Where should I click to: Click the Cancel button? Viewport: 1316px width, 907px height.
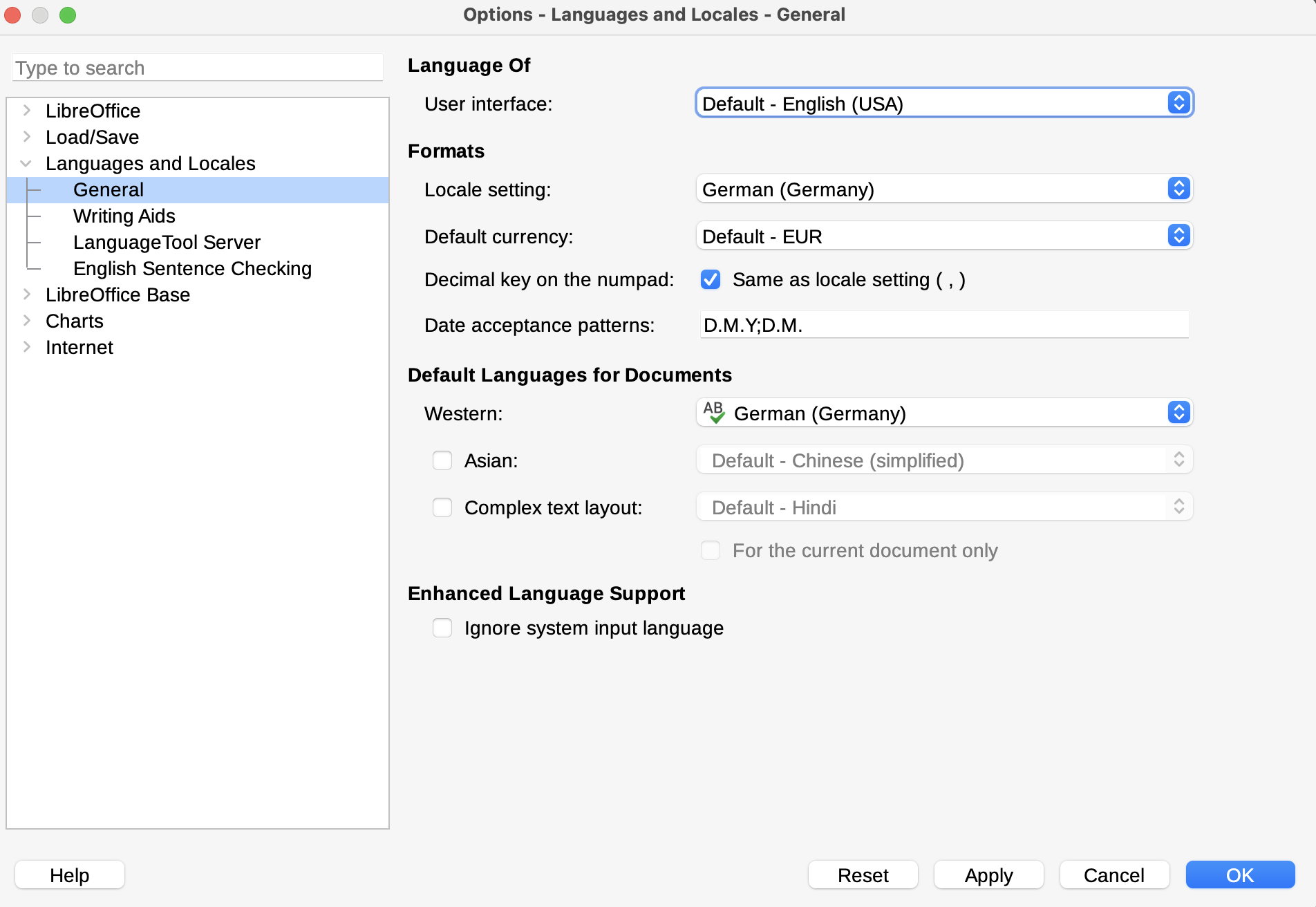[x=1115, y=875]
